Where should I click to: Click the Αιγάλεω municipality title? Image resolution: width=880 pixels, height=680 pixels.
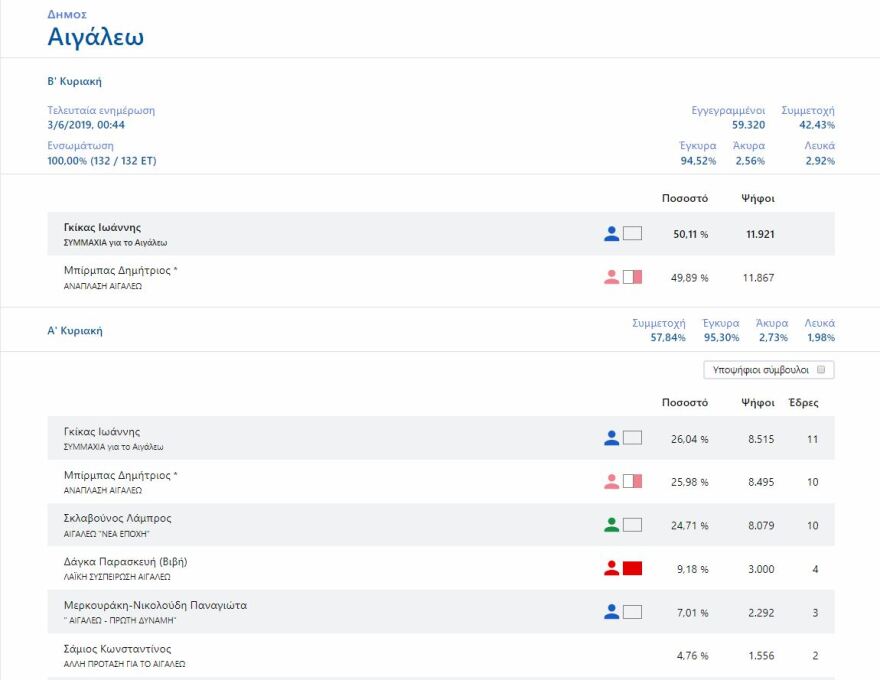(96, 38)
